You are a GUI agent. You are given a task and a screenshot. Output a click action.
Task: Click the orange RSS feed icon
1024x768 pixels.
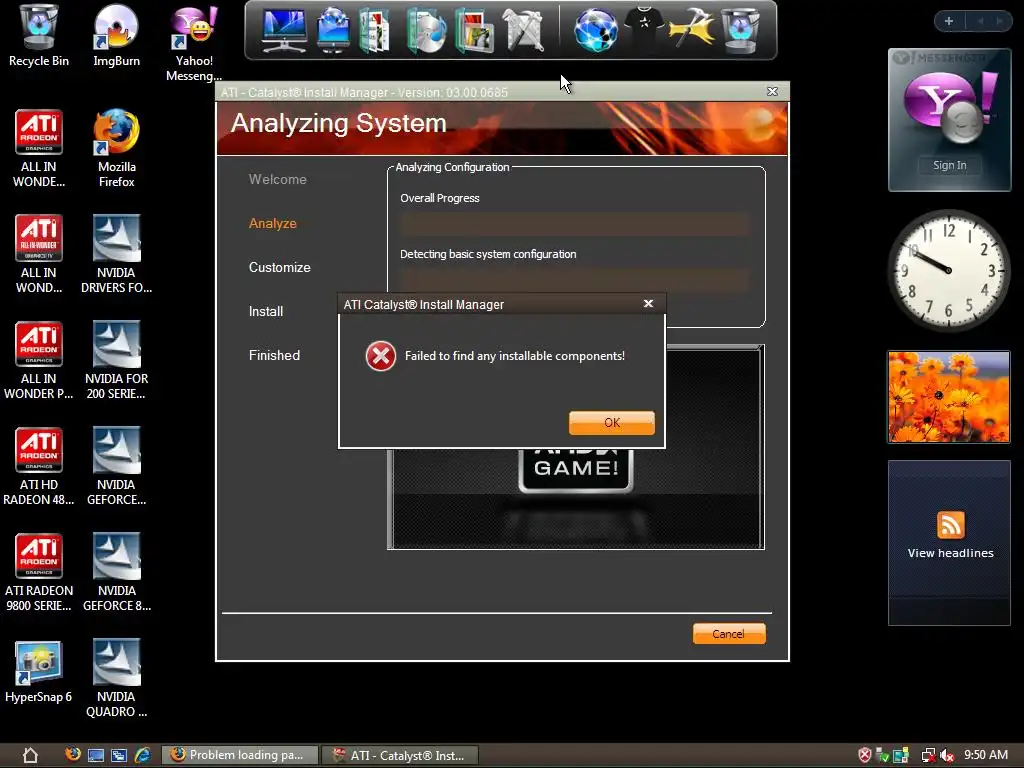point(950,525)
